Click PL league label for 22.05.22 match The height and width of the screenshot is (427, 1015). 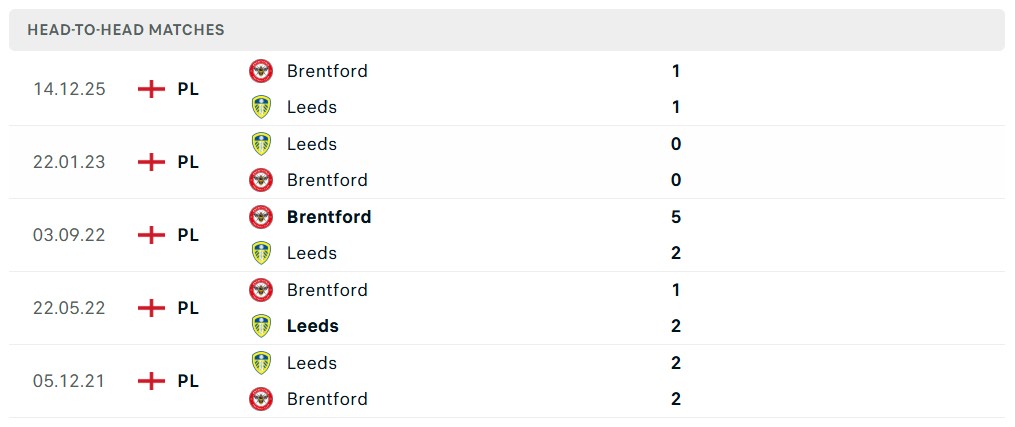(188, 308)
